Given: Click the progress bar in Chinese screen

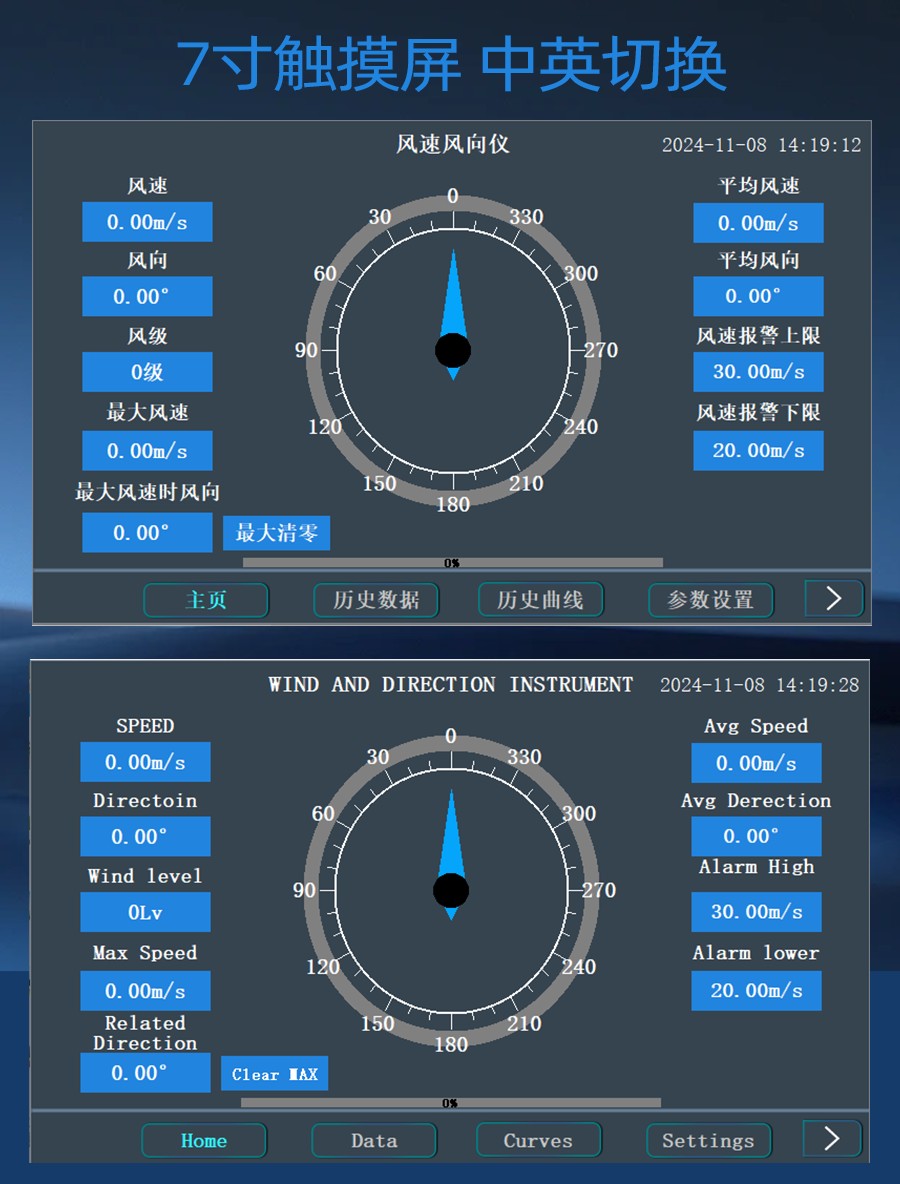Looking at the screenshot, I should click(453, 563).
